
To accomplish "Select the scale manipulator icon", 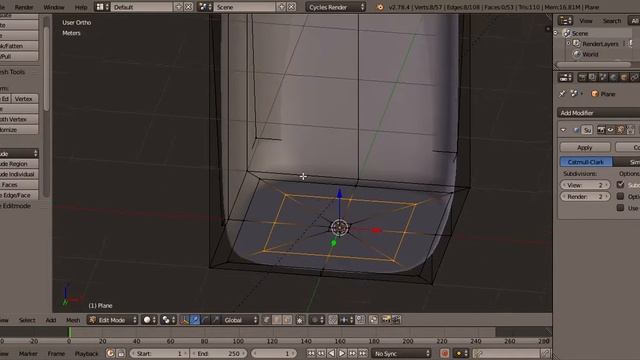I will 216,320.
